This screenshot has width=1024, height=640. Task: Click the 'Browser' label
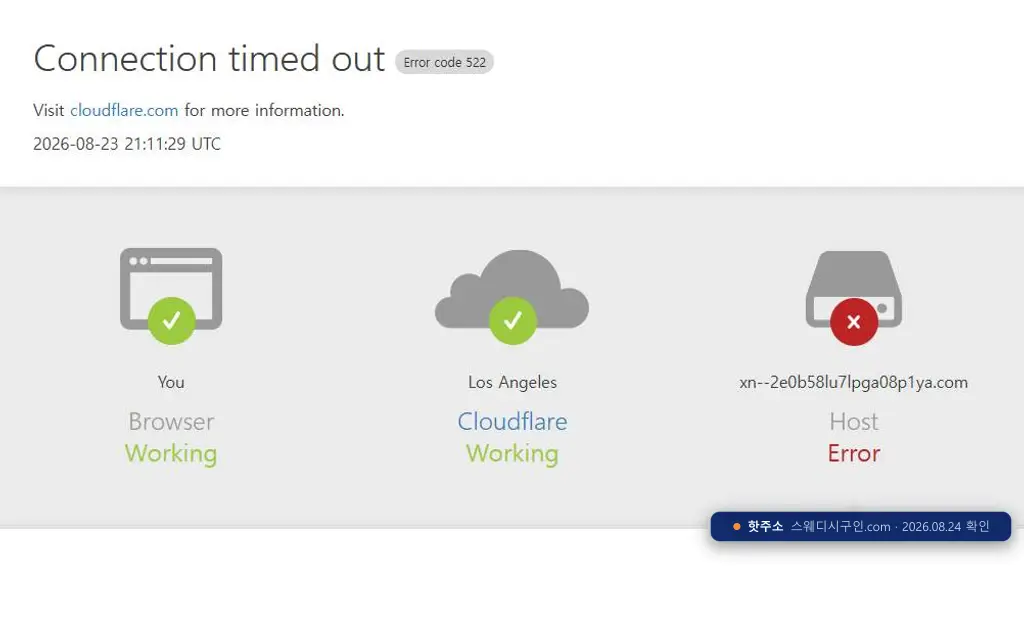tap(171, 421)
